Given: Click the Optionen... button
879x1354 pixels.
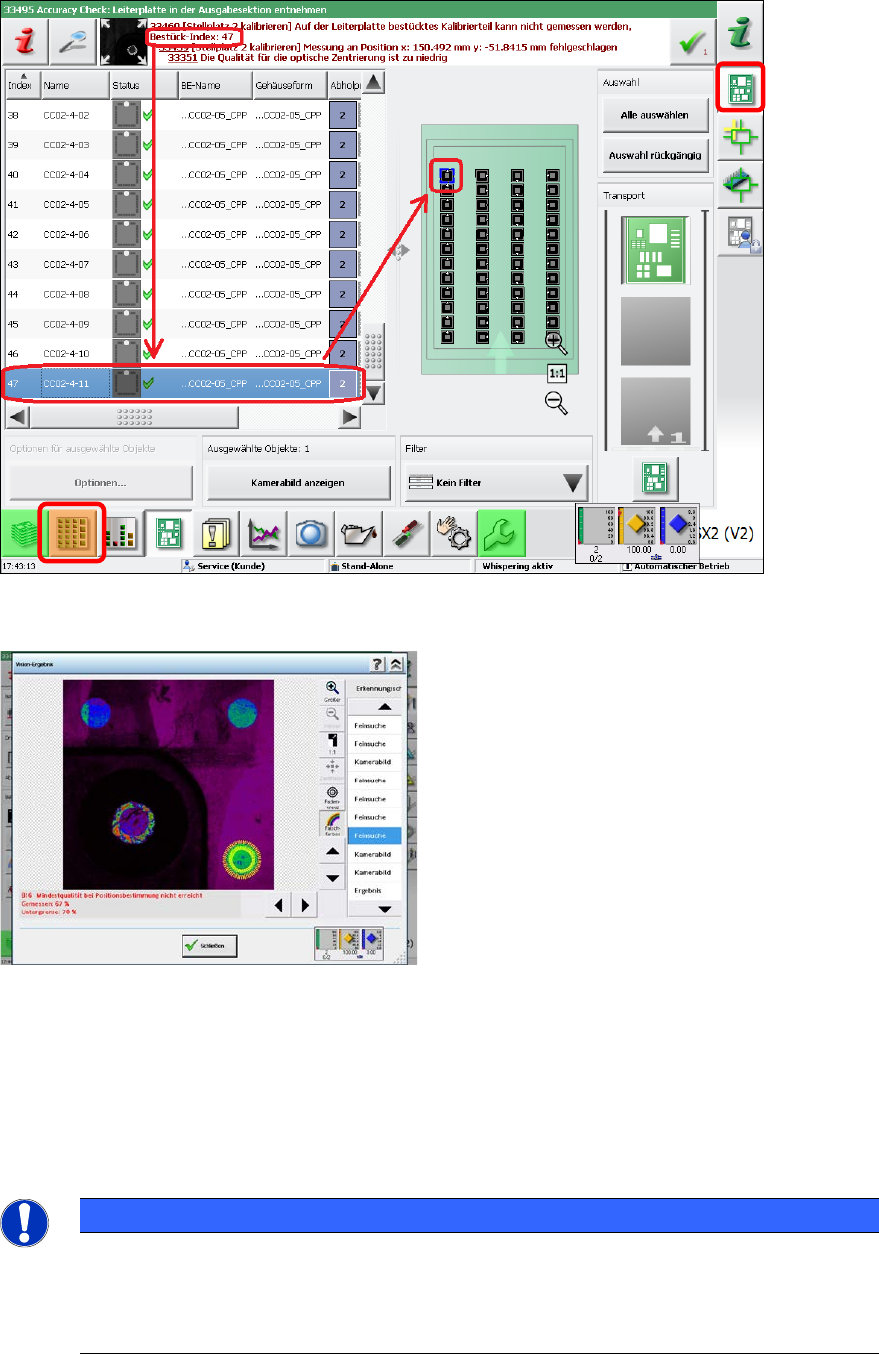Looking at the screenshot, I should point(101,482).
